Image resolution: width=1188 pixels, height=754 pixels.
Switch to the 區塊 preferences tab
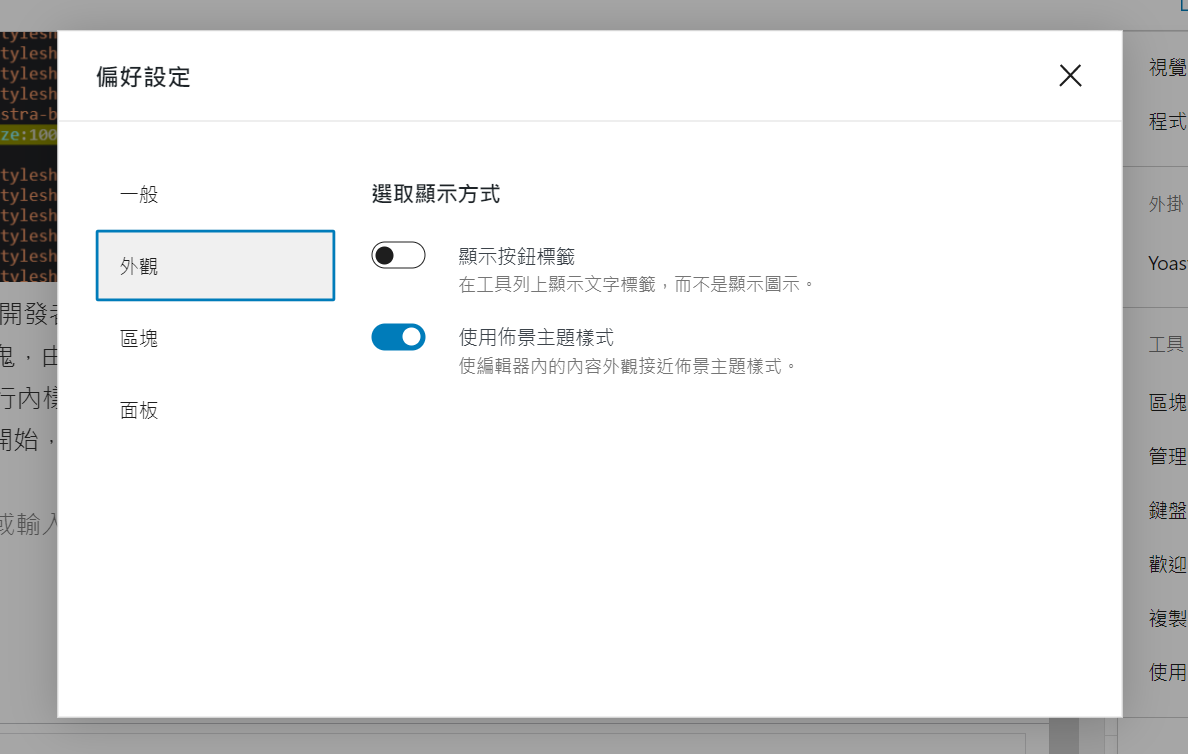point(215,338)
